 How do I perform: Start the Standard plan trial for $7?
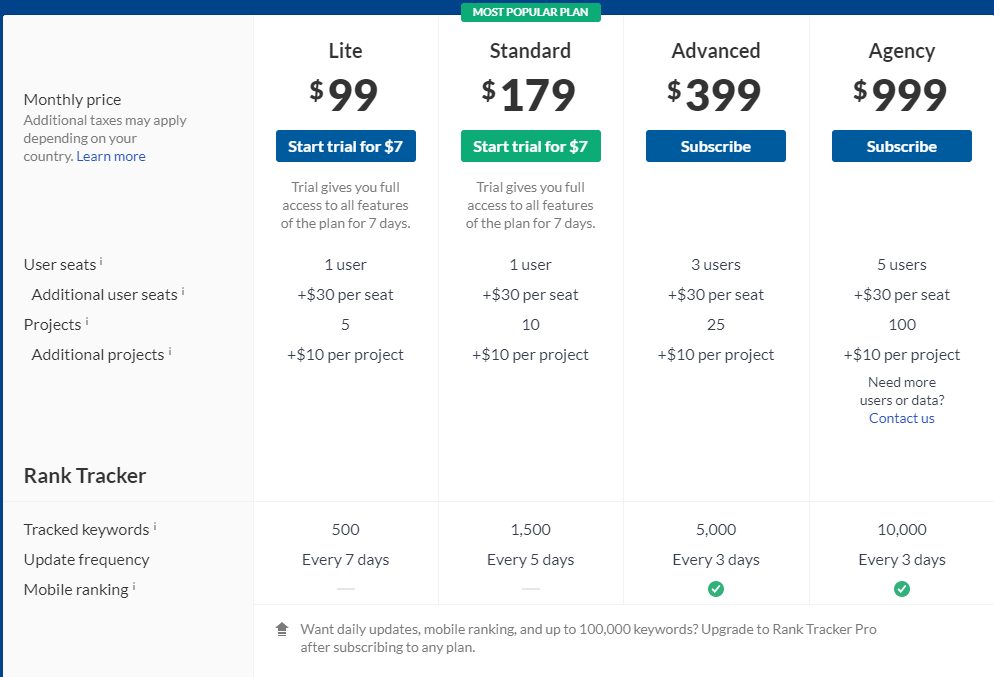coord(531,146)
